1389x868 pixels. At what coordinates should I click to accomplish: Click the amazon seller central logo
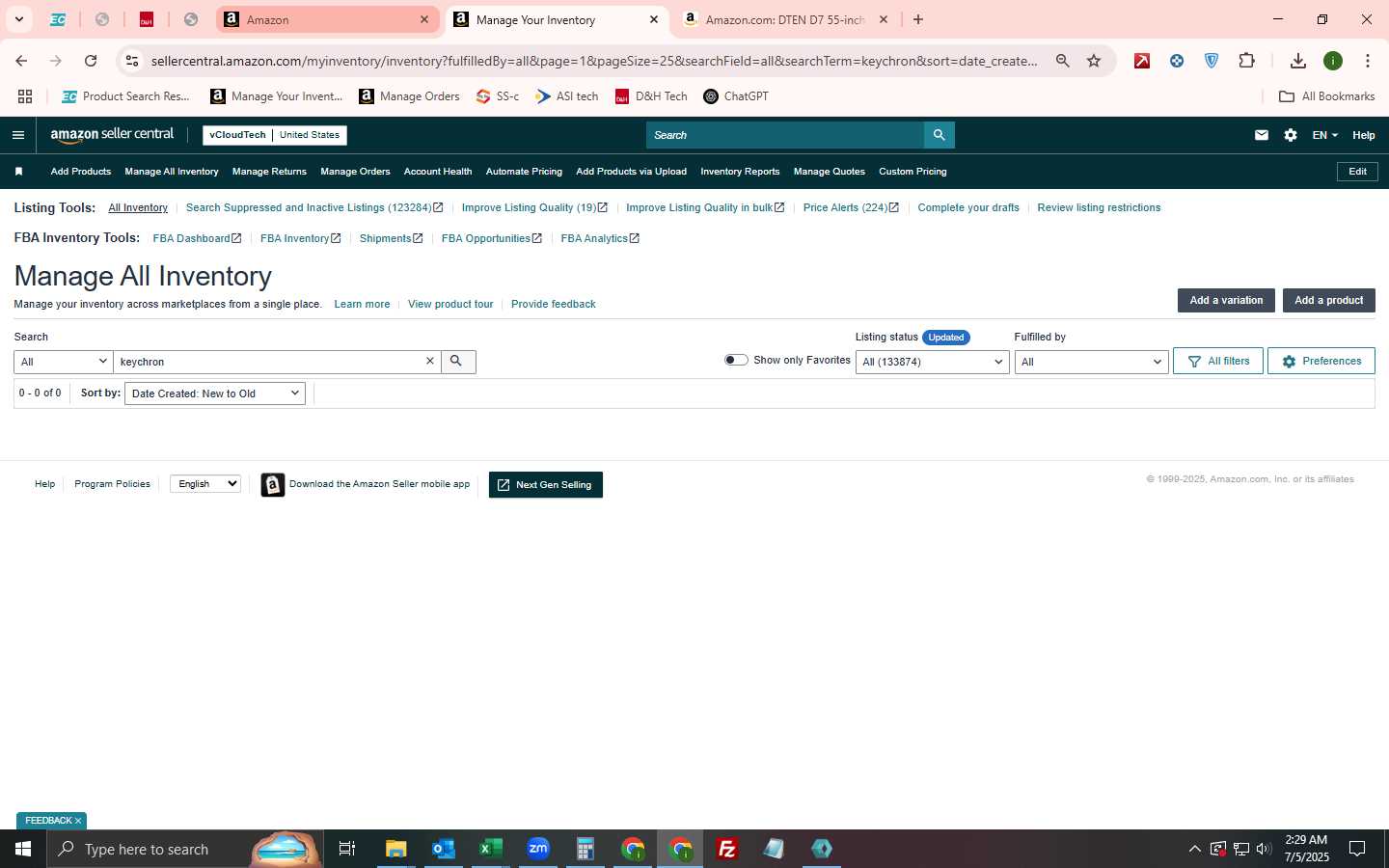(x=112, y=135)
